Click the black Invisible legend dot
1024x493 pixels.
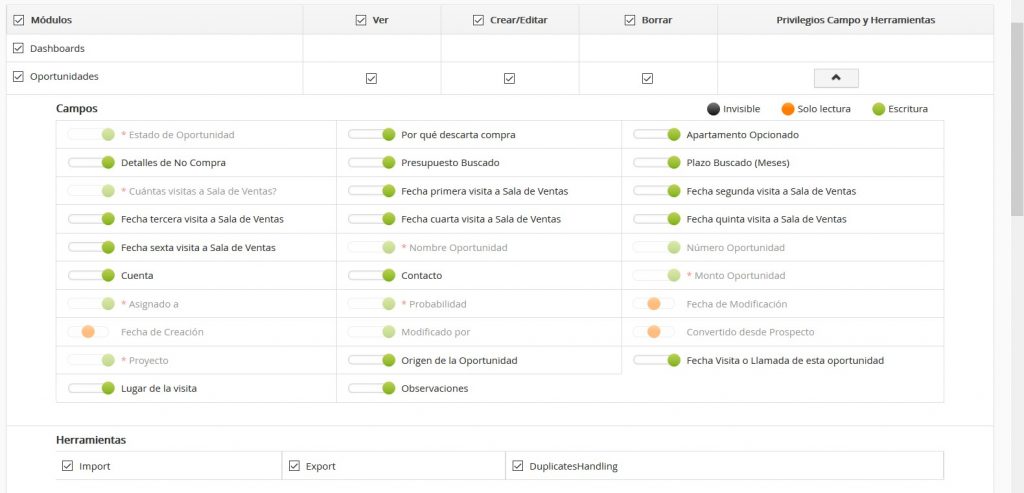point(713,109)
